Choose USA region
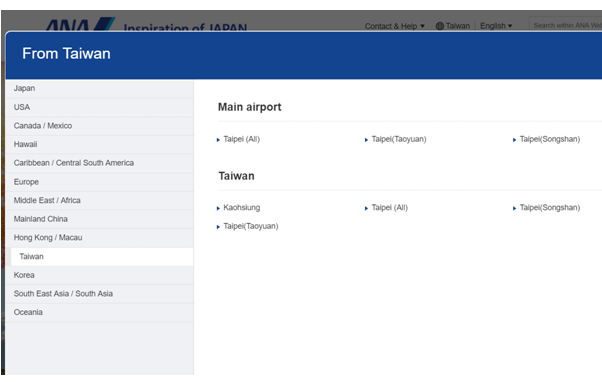 [99, 107]
